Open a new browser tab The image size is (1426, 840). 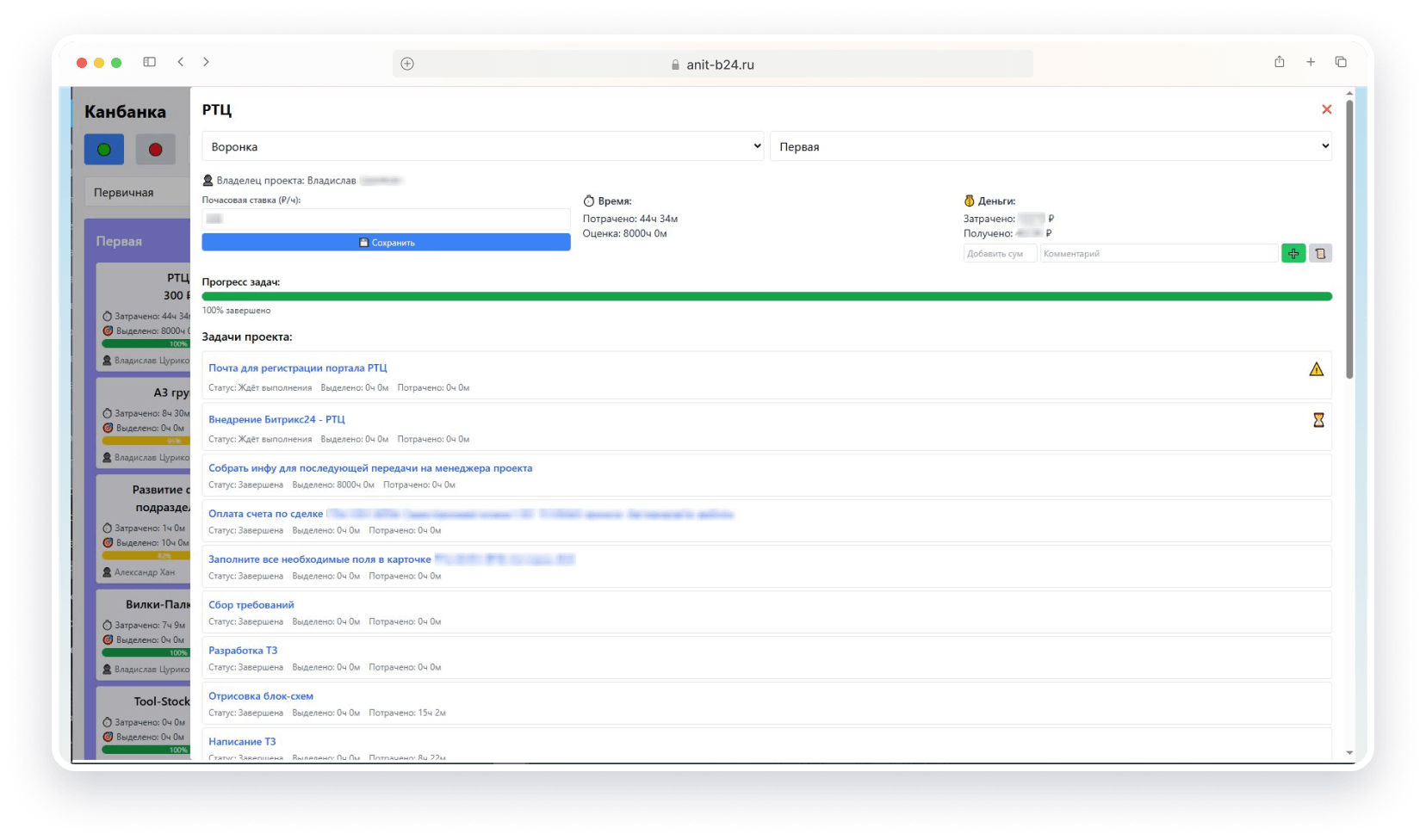click(x=1311, y=62)
